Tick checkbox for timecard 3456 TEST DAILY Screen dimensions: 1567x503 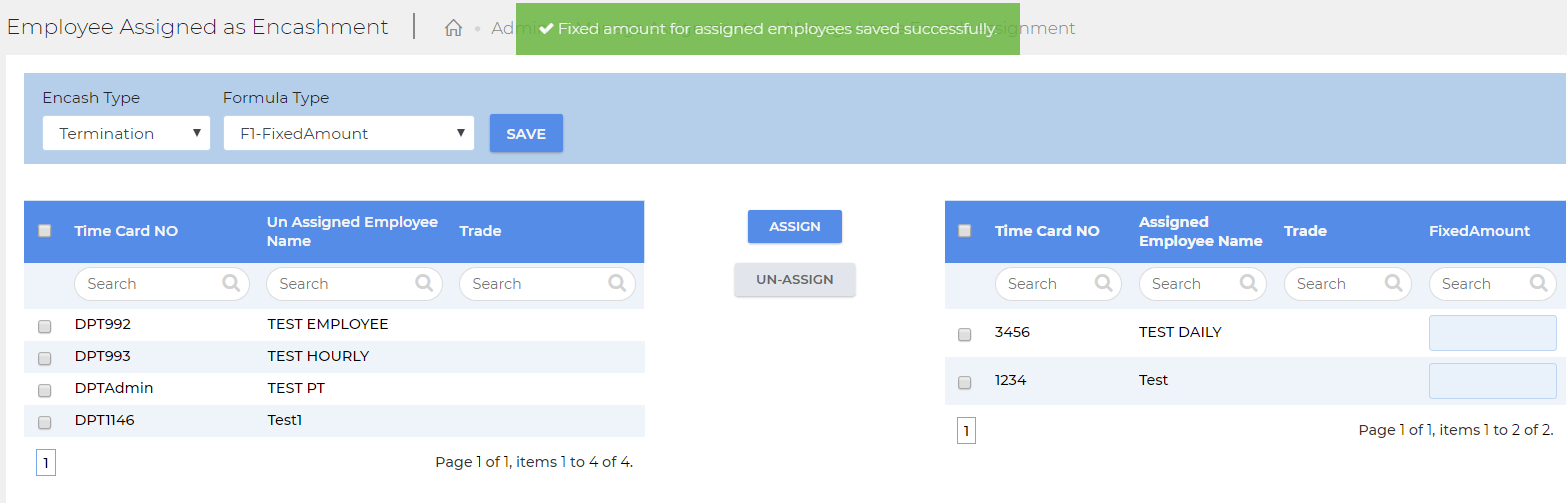click(964, 334)
